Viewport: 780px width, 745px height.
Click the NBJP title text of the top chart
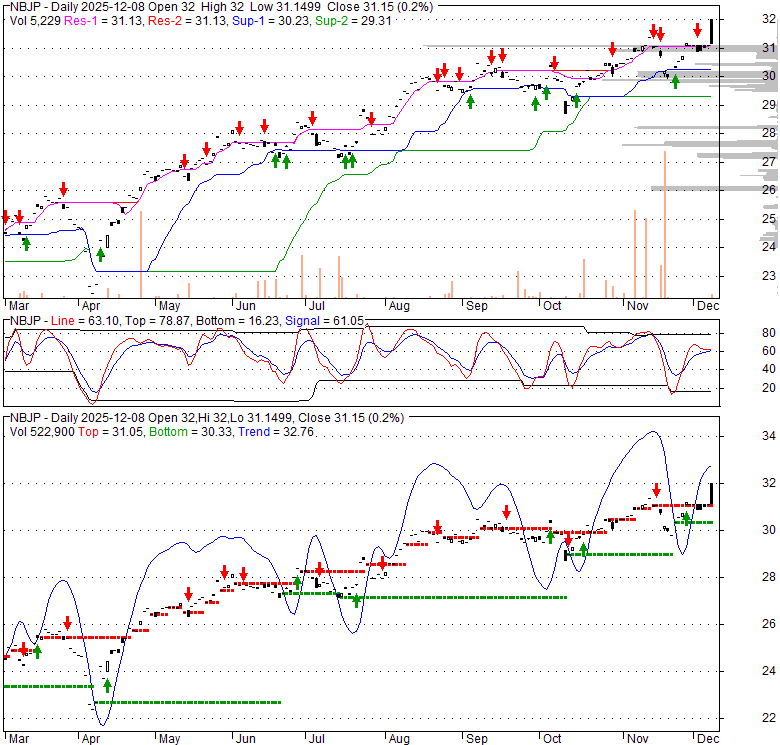(x=24, y=6)
